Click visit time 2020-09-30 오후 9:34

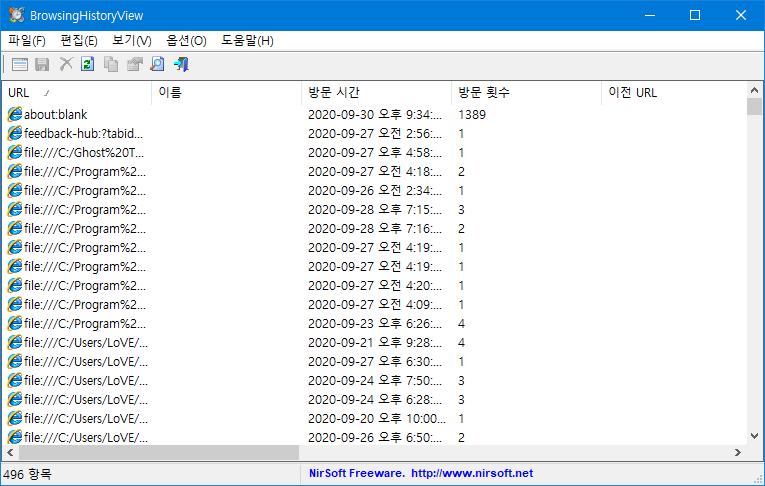pyautogui.click(x=375, y=114)
